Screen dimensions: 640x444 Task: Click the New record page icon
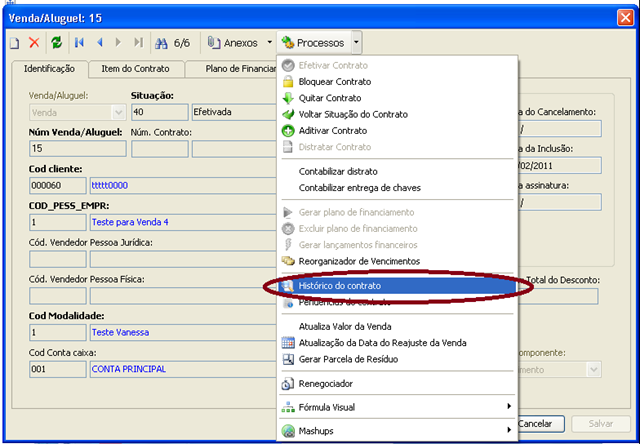[x=14, y=43]
